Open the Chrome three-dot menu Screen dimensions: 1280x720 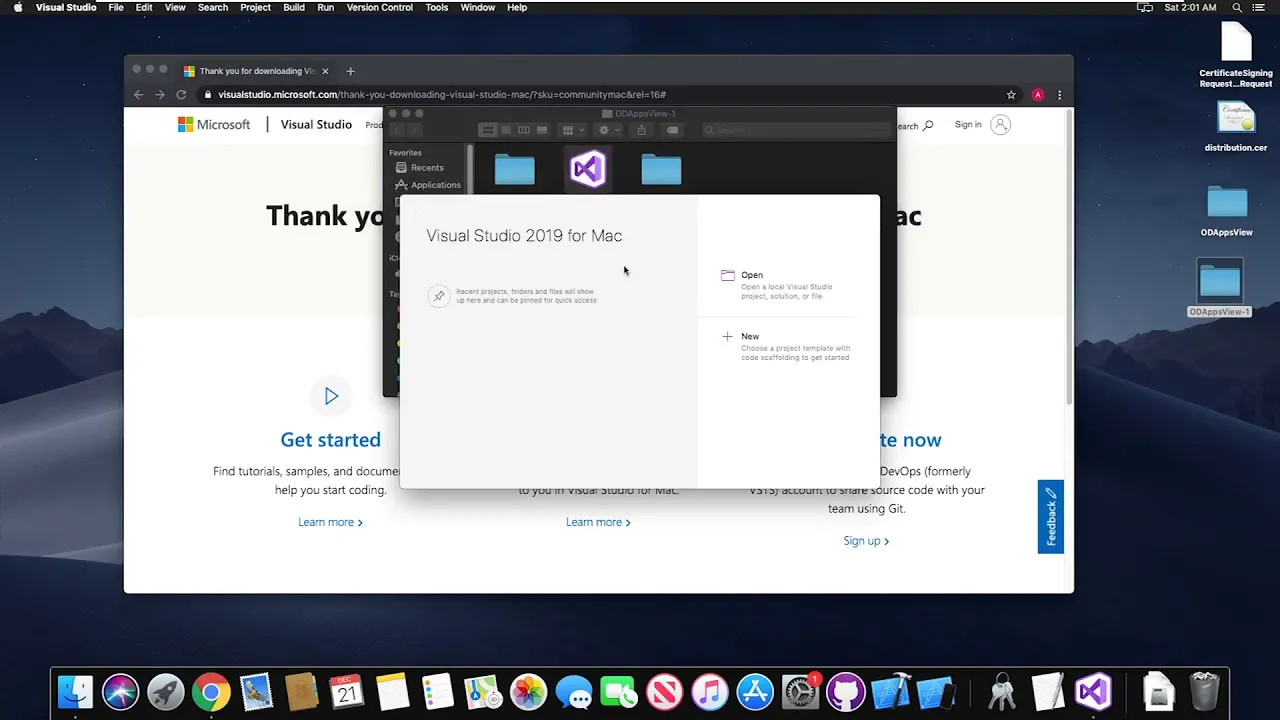(1059, 95)
